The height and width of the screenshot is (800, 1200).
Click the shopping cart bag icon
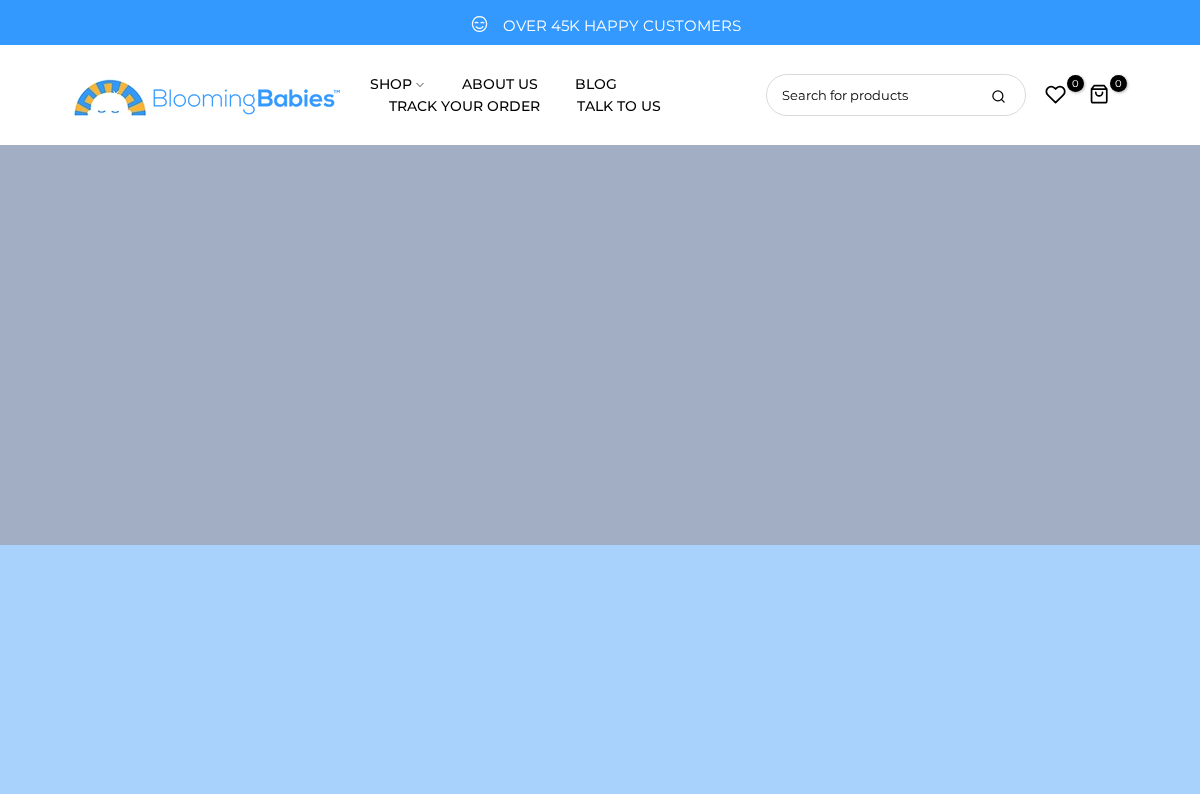click(1099, 94)
